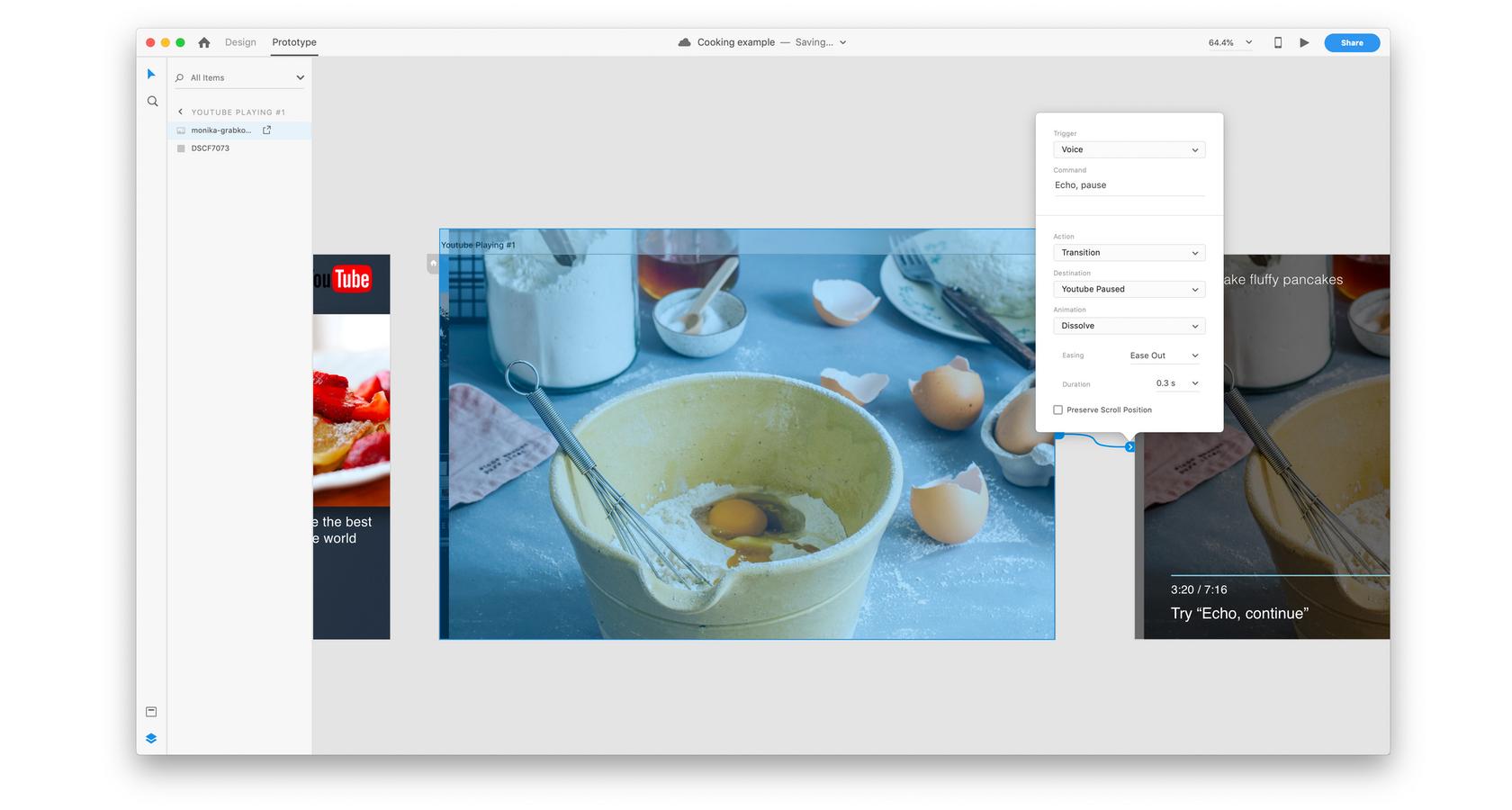Open the Plugins panel at bottom left
Screen dimensions: 1512x810
click(x=151, y=711)
